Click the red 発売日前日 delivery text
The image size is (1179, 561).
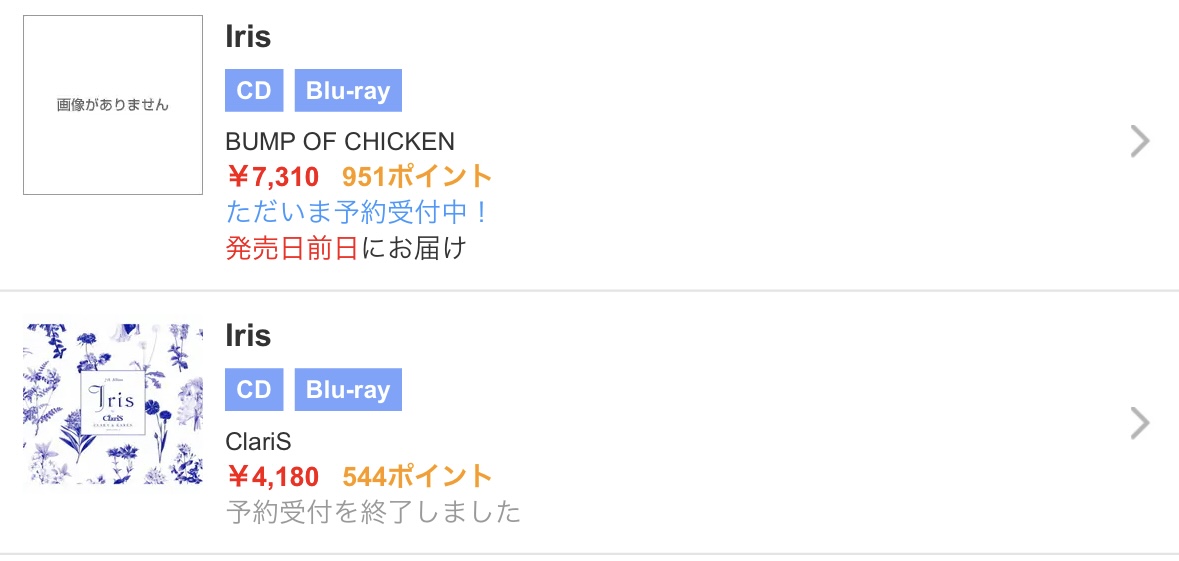pos(292,248)
